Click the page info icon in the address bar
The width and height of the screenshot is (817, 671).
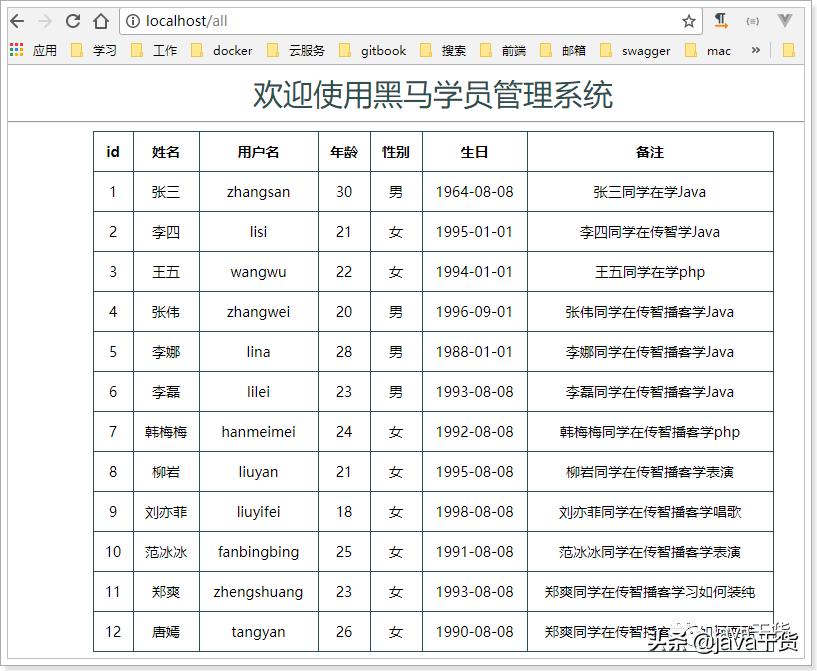click(132, 19)
